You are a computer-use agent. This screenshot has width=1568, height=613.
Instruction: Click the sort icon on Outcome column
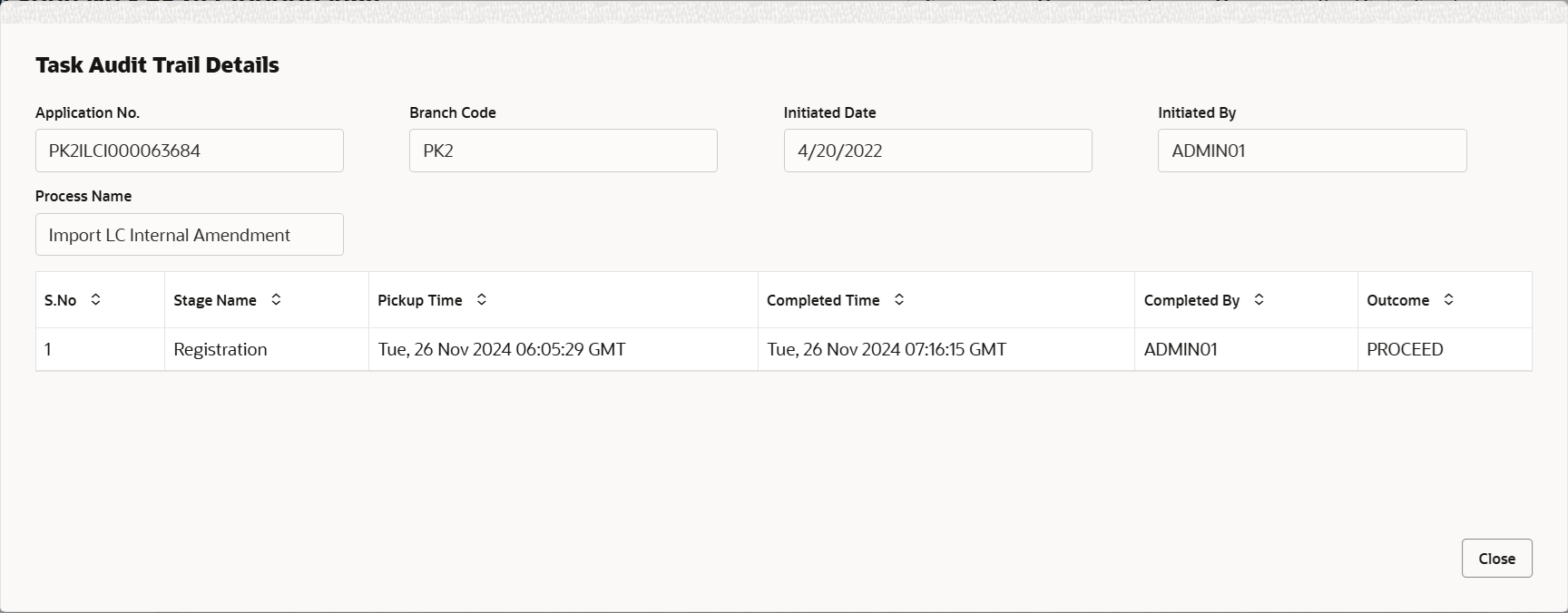pyautogui.click(x=1449, y=300)
